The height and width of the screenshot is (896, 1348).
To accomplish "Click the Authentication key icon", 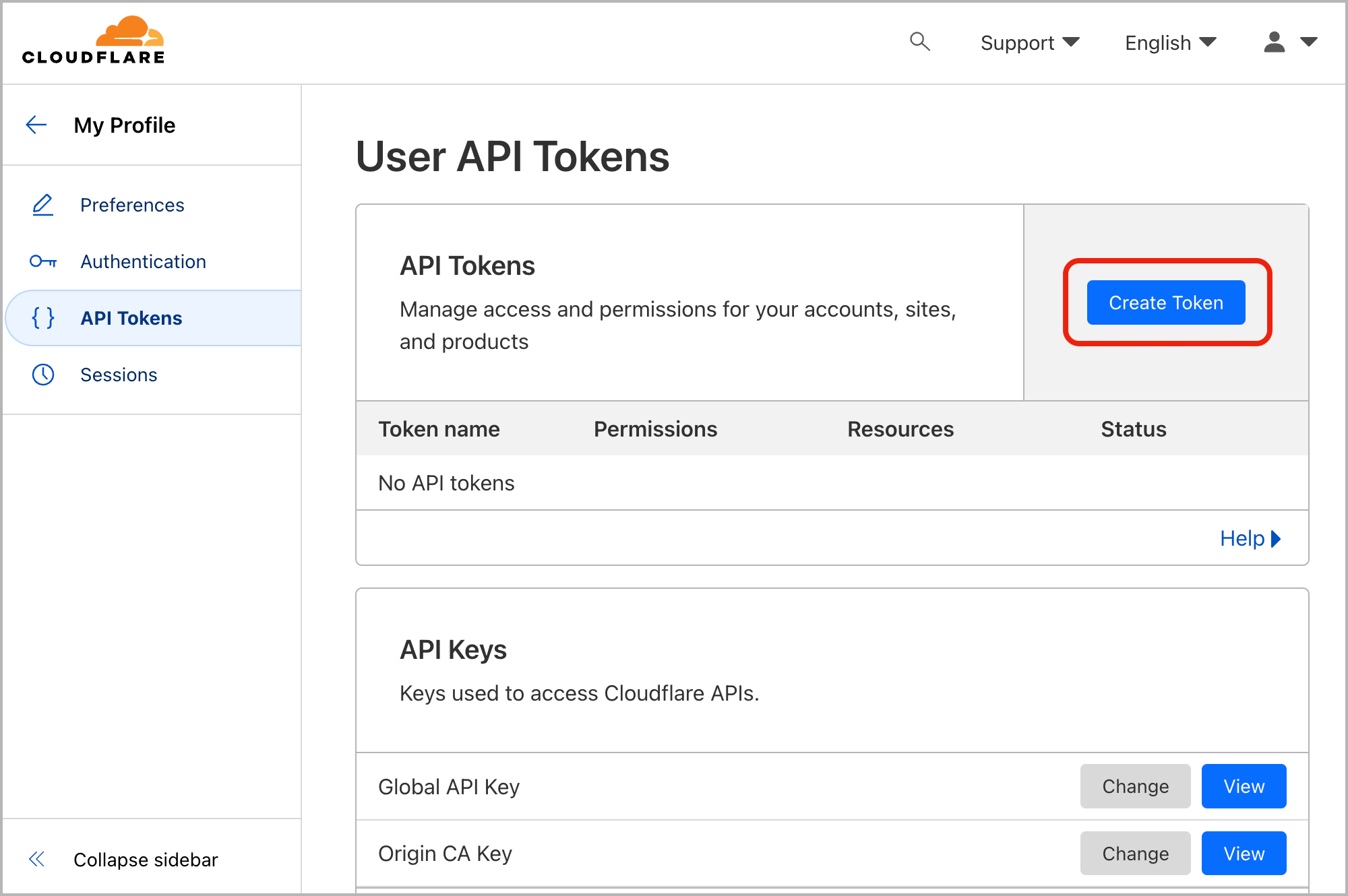I will pyautogui.click(x=43, y=261).
